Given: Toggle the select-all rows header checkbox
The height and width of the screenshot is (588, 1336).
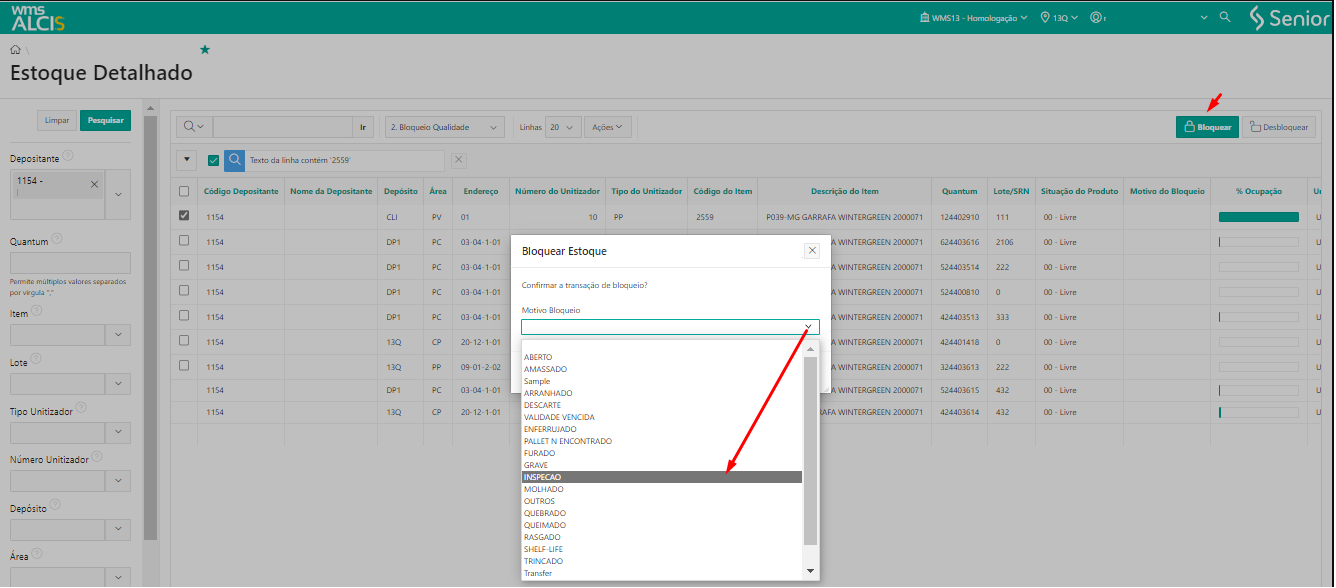Looking at the screenshot, I should tap(183, 191).
